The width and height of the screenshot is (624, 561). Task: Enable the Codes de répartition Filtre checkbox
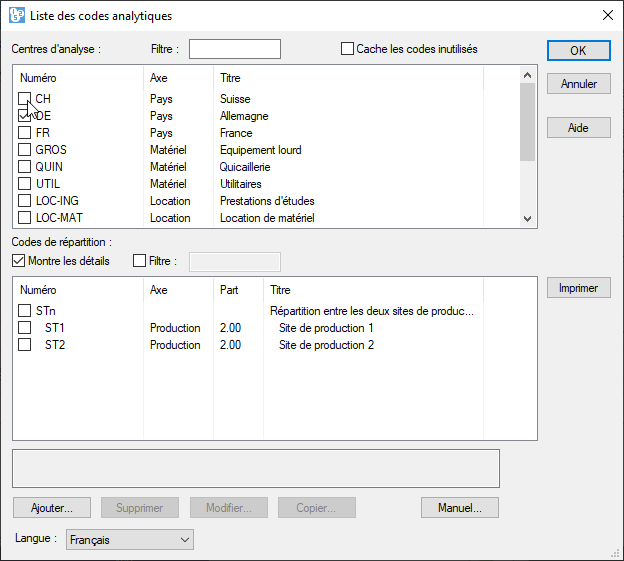[x=139, y=261]
